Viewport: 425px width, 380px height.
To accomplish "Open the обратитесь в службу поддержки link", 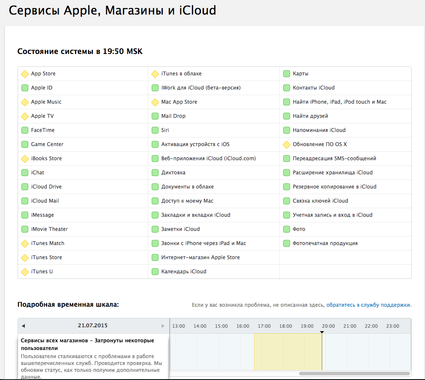I will pyautogui.click(x=368, y=305).
